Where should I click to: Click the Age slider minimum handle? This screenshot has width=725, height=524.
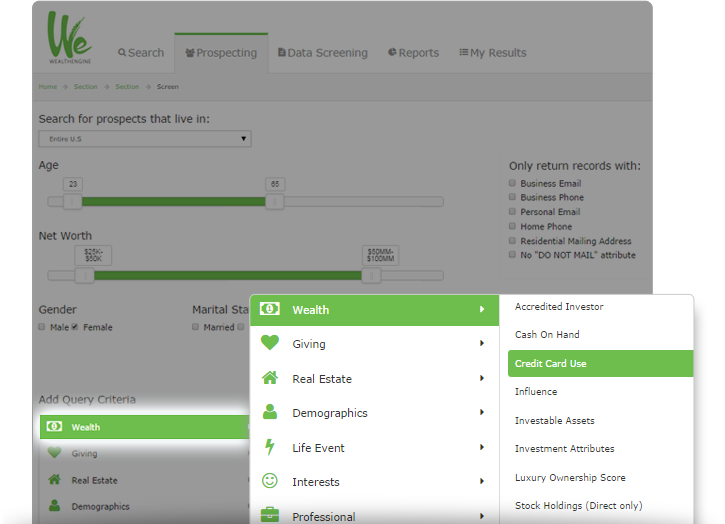click(x=73, y=202)
